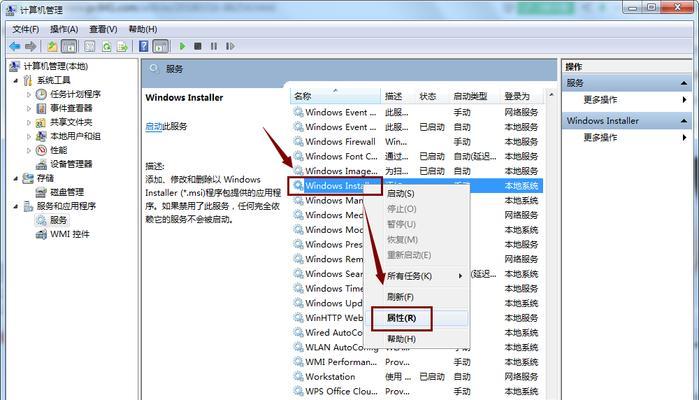Click the grey Forward arrow in toolbar
The width and height of the screenshot is (699, 400).
[31, 46]
